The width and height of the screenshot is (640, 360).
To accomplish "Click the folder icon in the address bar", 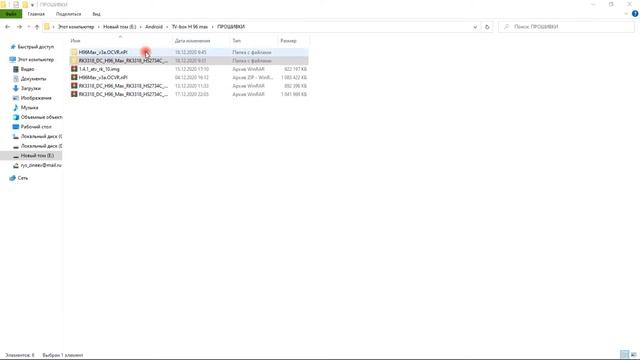I will coord(47,27).
